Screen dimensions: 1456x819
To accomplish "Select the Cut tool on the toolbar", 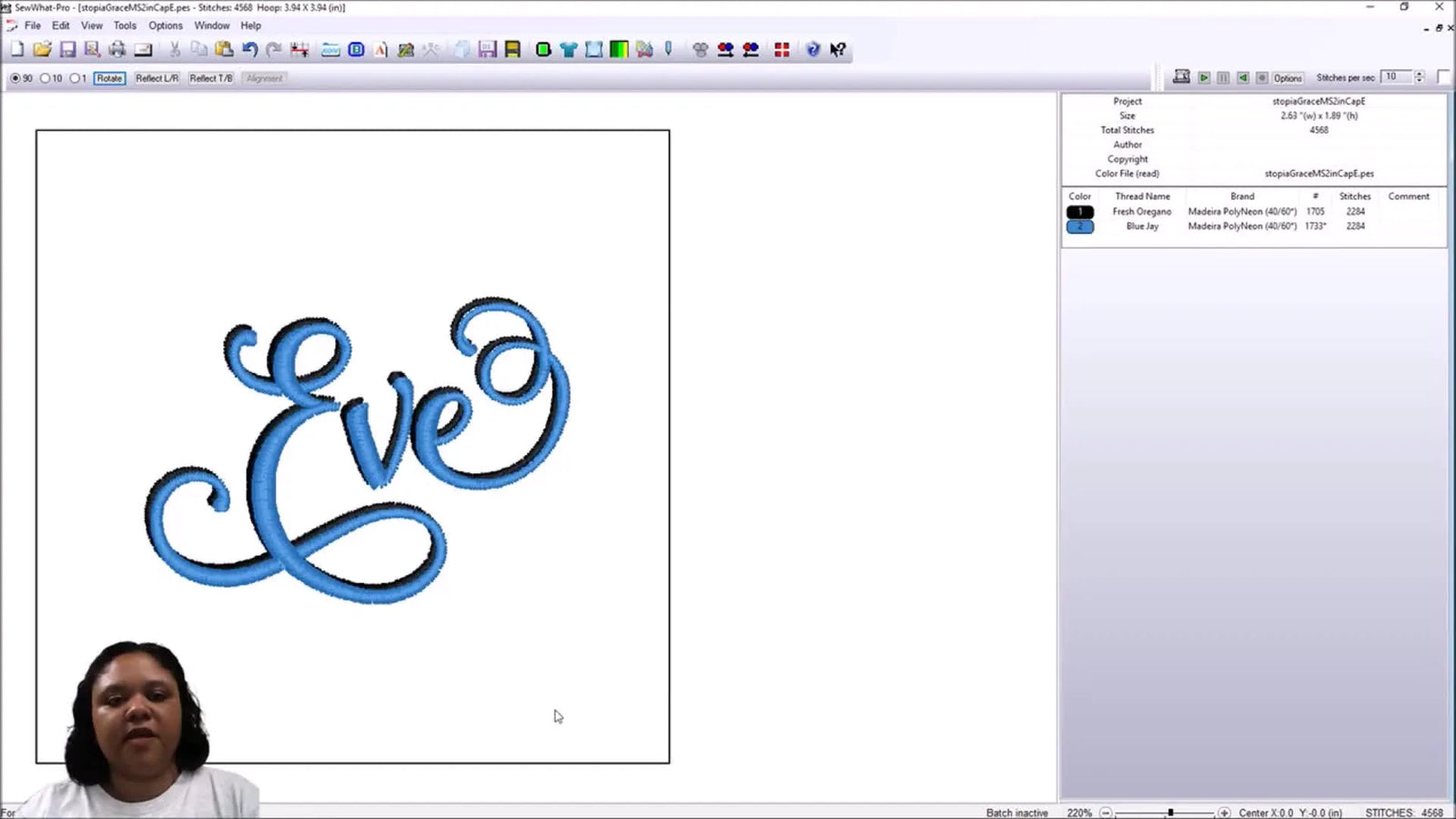I will pyautogui.click(x=176, y=49).
